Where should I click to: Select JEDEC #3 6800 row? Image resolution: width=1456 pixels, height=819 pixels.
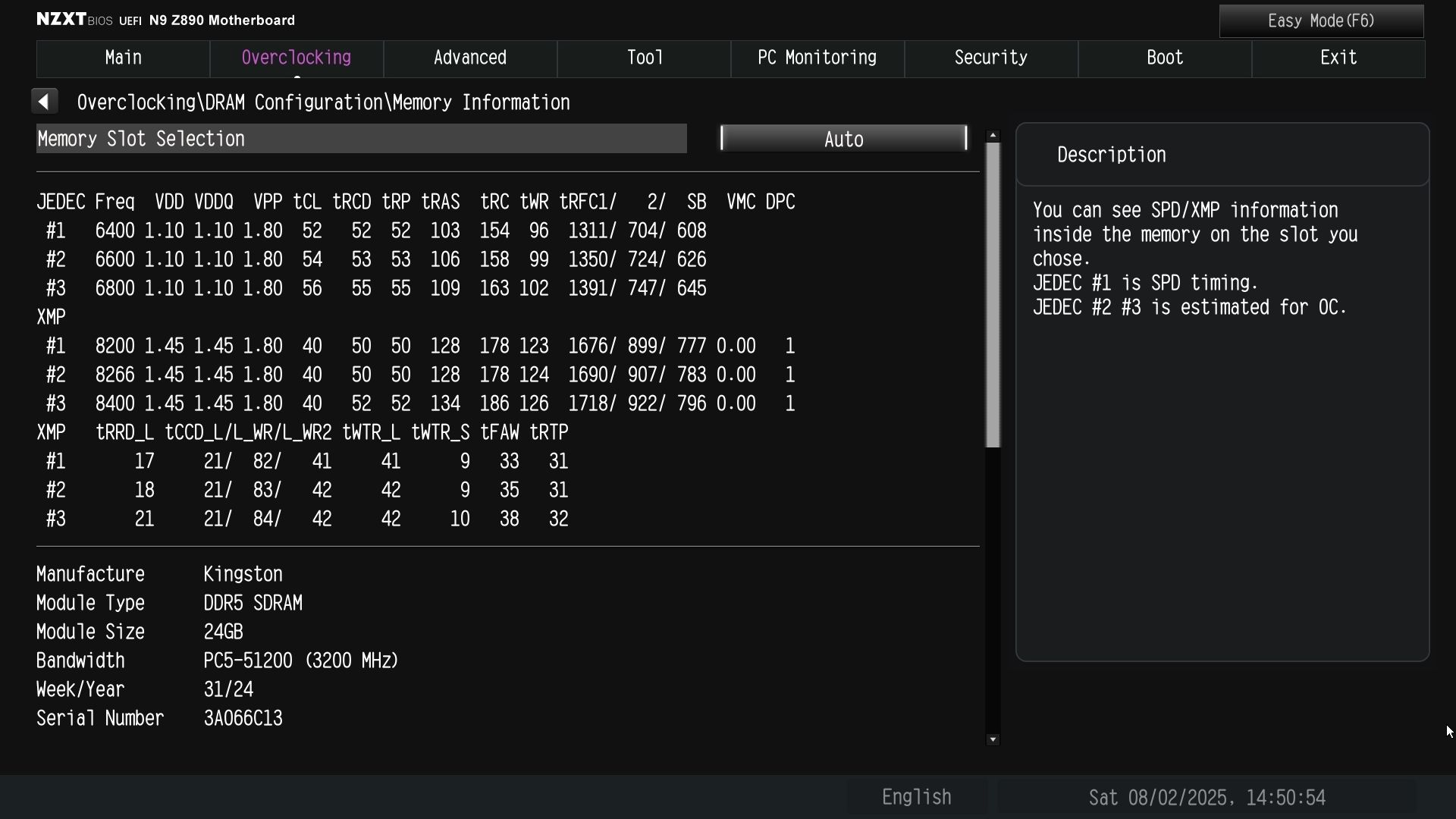point(375,288)
